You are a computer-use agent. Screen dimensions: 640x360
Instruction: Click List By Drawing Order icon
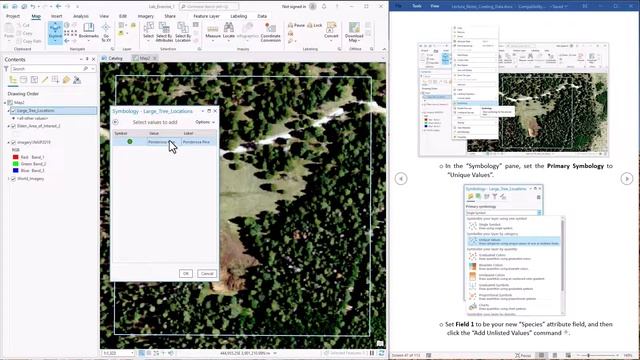click(13, 80)
